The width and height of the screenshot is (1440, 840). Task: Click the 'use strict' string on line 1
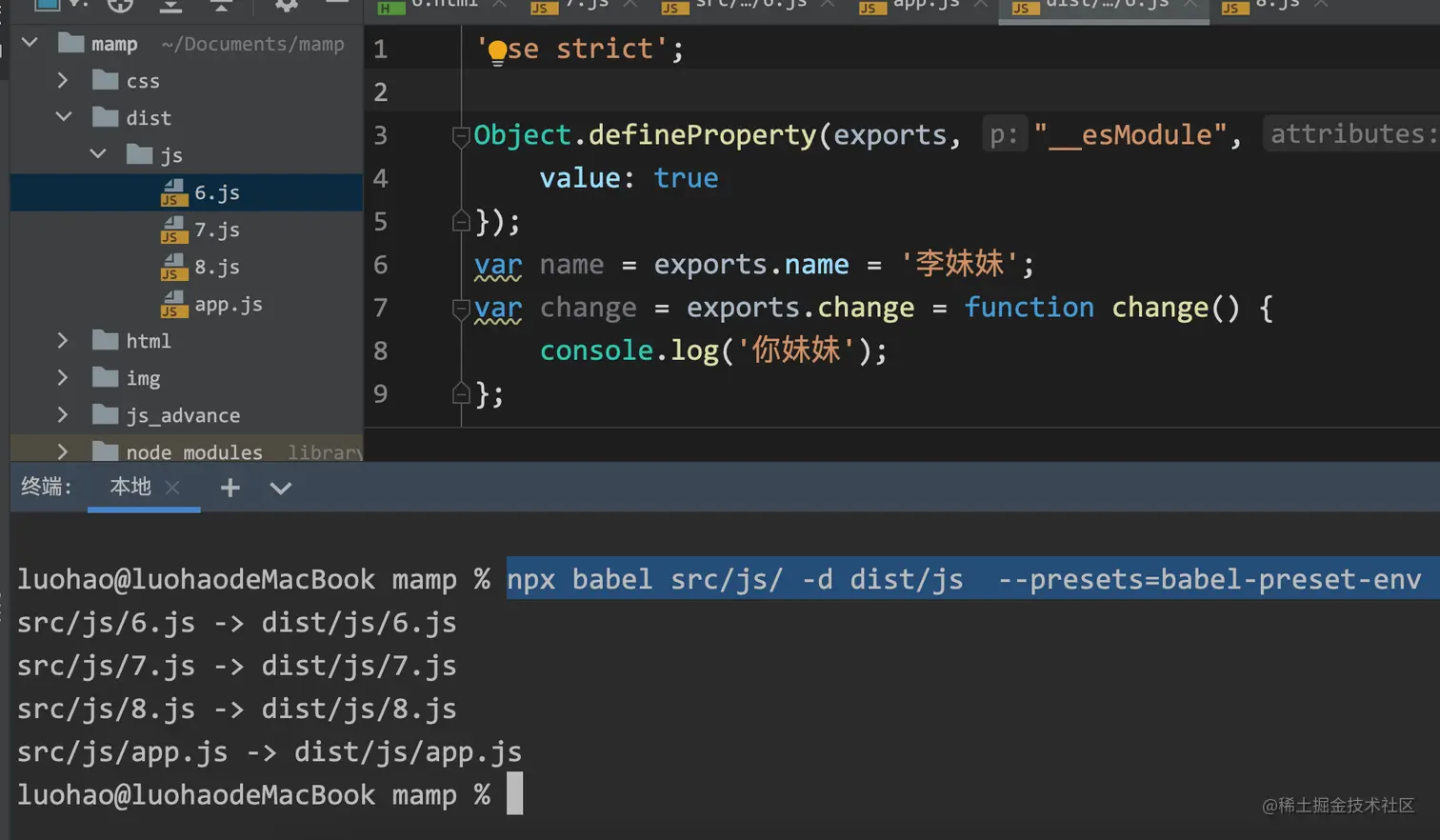pyautogui.click(x=572, y=49)
